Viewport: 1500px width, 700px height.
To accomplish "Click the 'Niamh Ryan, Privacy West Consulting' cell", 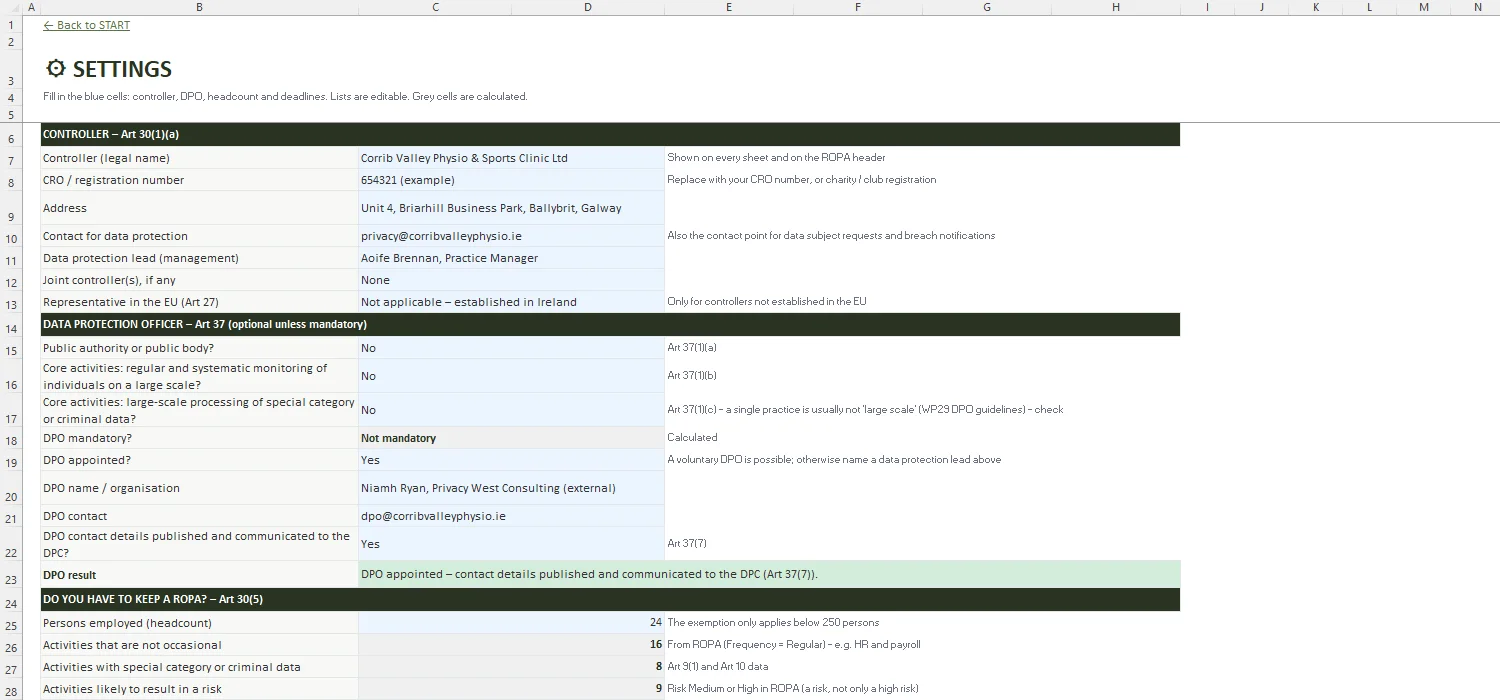I will click(511, 488).
